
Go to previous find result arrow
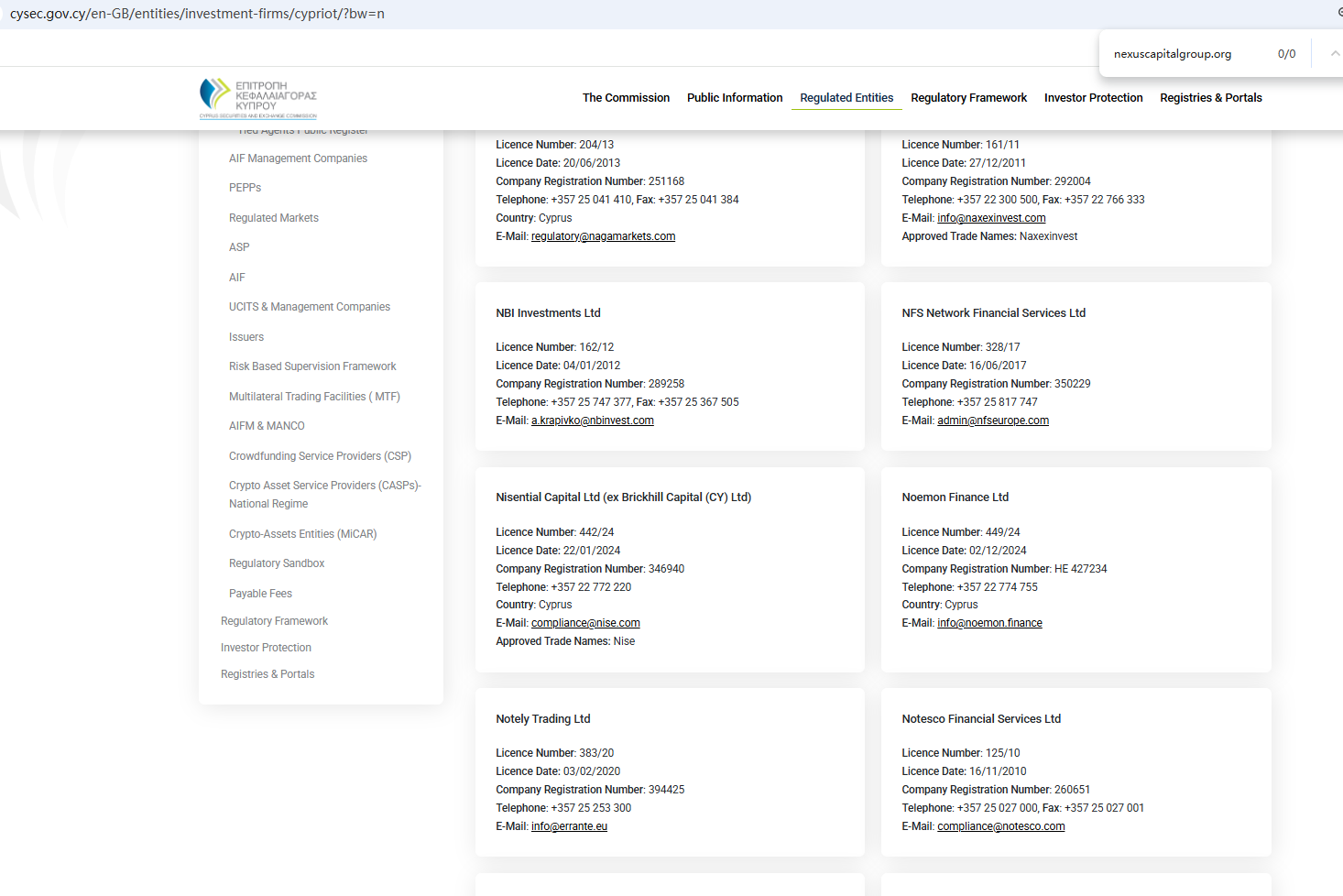click(1334, 54)
